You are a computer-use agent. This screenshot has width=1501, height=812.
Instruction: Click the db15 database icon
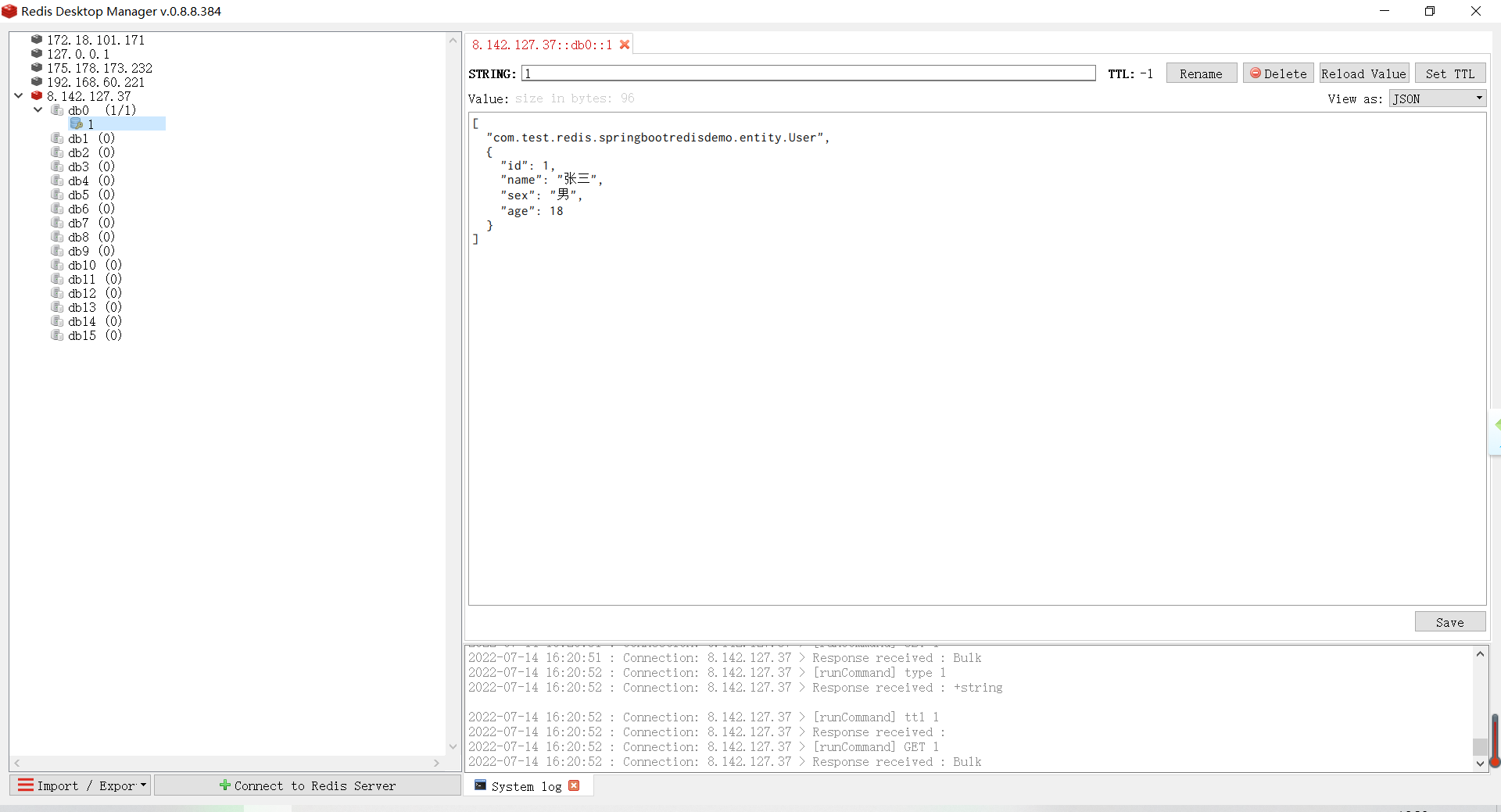click(x=57, y=335)
